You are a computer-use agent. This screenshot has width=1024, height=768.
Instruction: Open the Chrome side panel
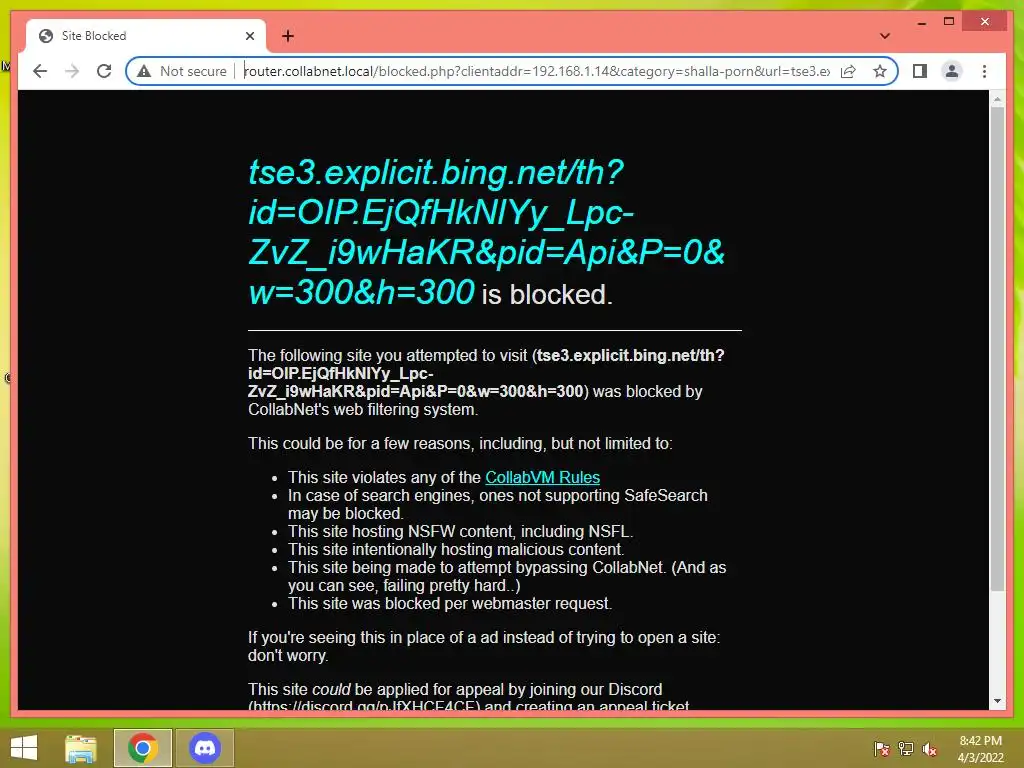coord(920,71)
